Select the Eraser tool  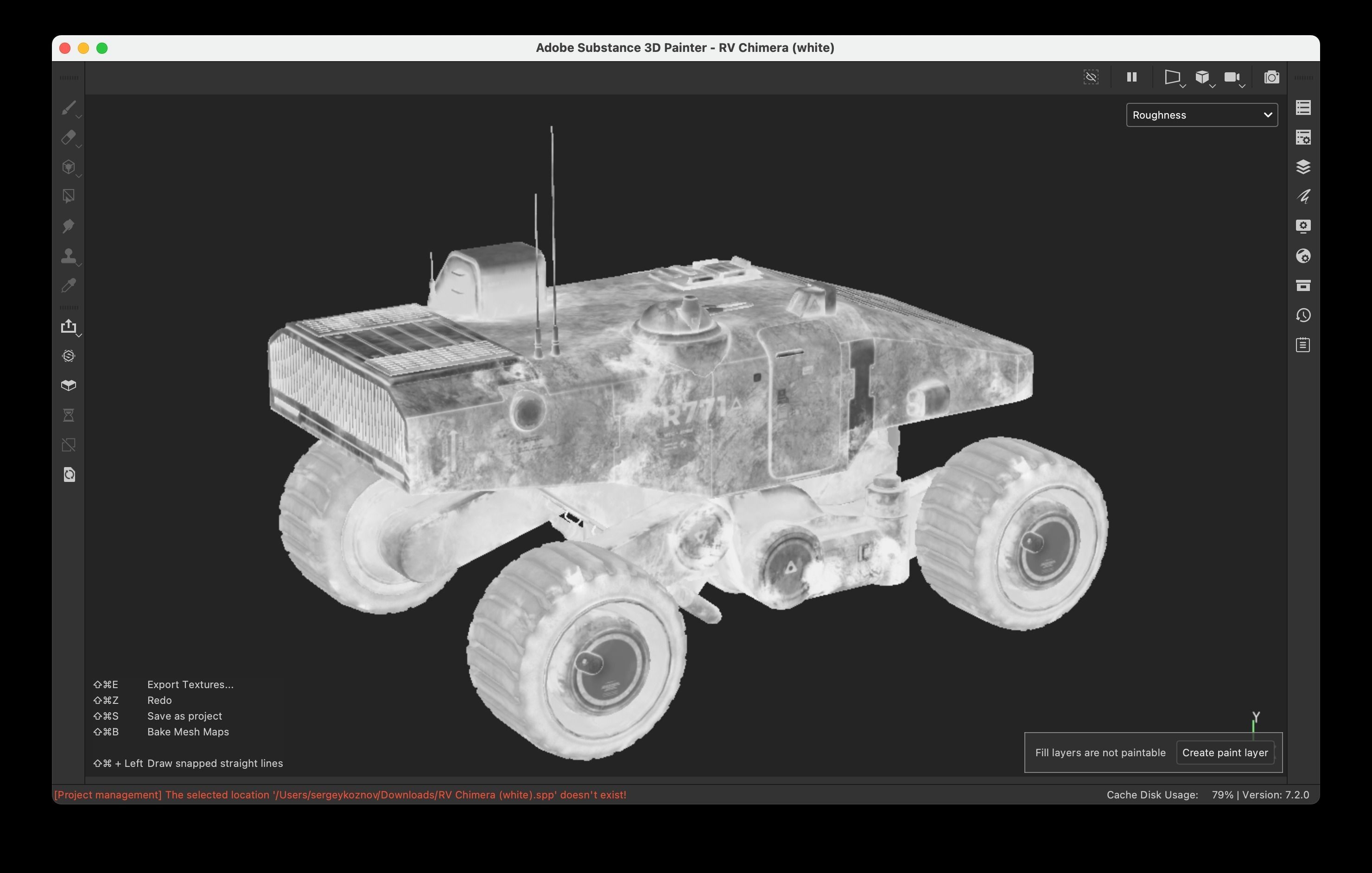point(69,137)
